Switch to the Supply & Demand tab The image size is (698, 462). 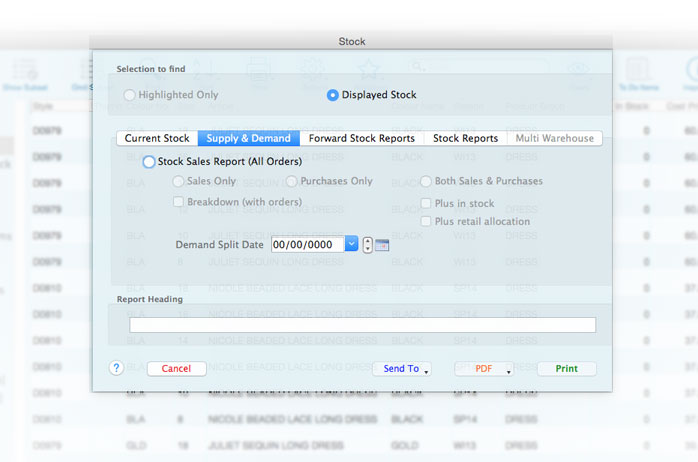[248, 138]
